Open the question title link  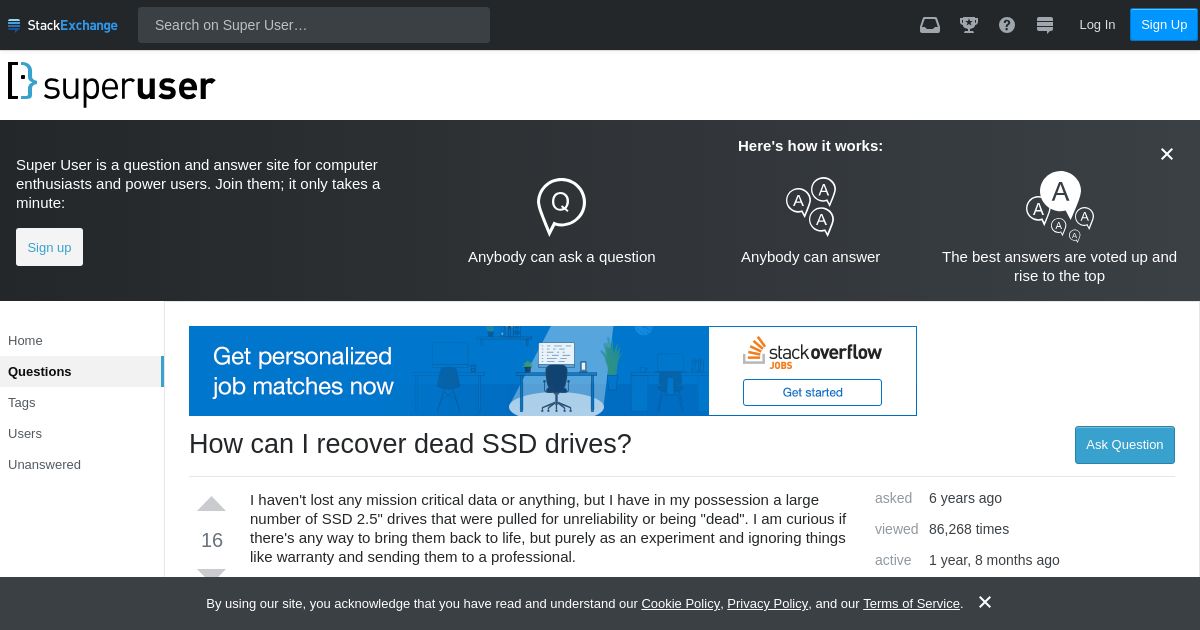pos(410,444)
